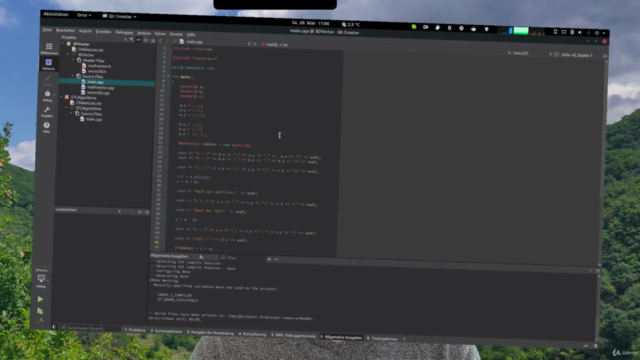
Task: Click the 2,5 °C weather indicator
Action: pos(351,24)
